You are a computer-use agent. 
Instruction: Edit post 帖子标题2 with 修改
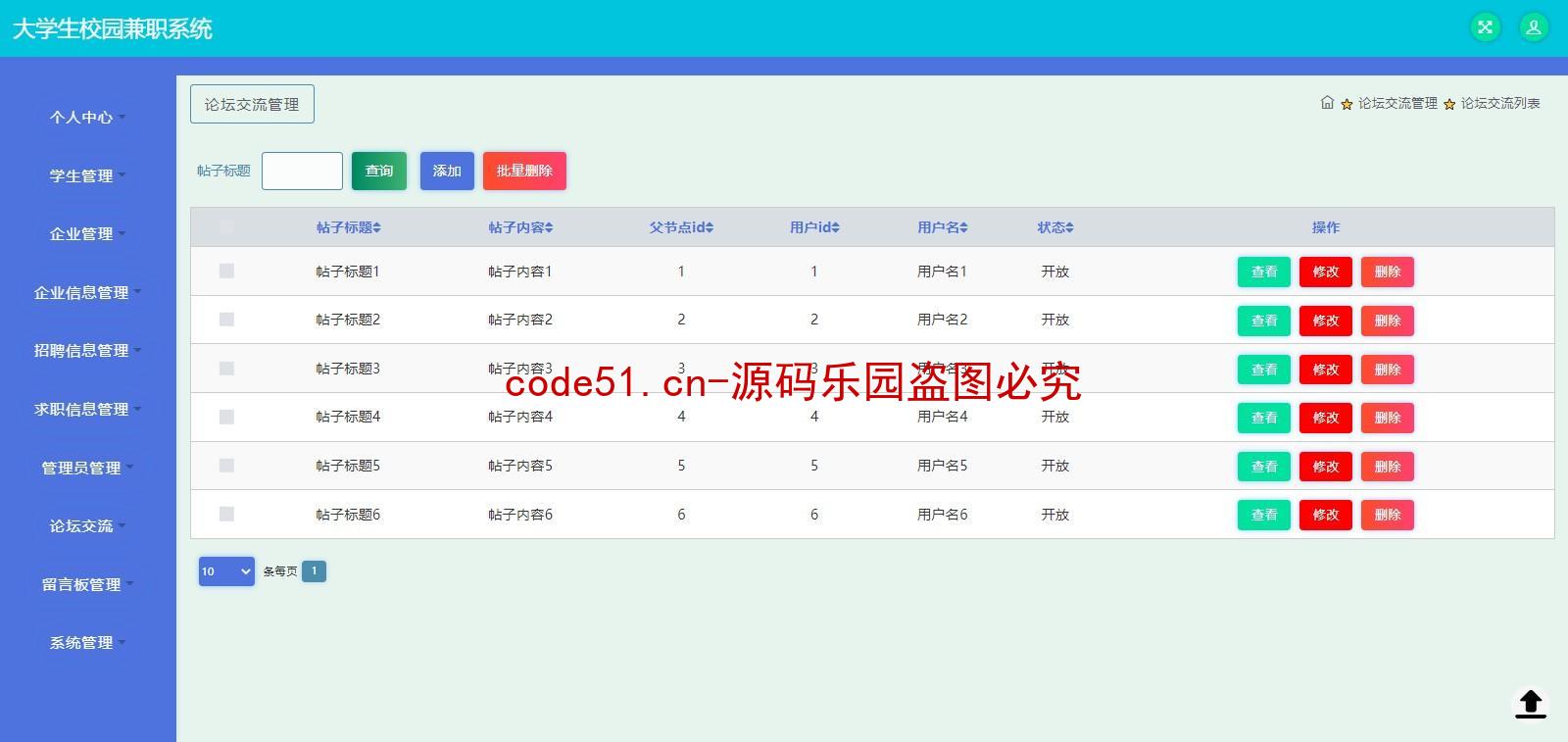tap(1326, 321)
